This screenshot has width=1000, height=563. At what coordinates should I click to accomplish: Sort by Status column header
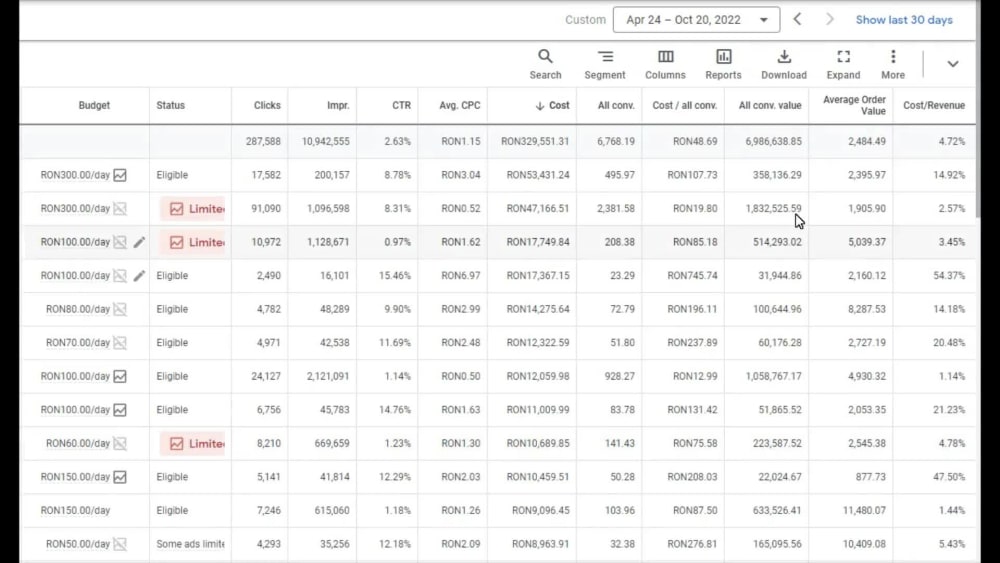pyautogui.click(x=170, y=105)
